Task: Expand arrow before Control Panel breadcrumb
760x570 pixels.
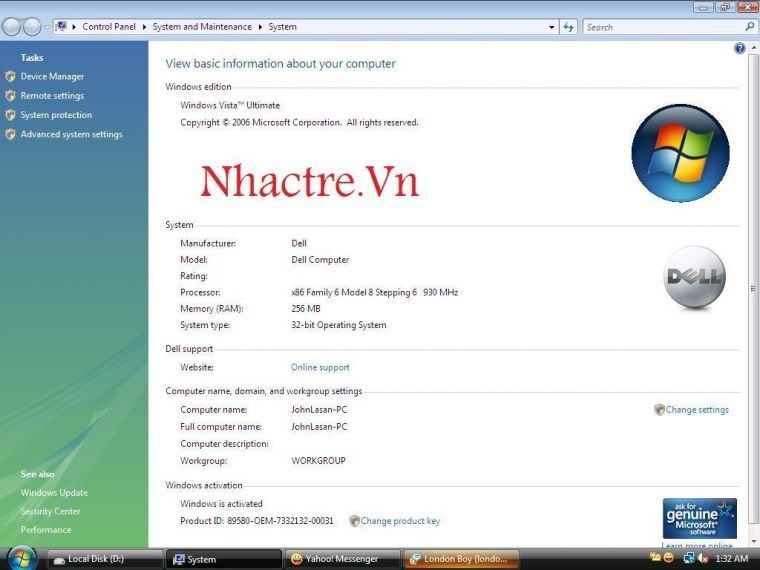Action: point(74,27)
